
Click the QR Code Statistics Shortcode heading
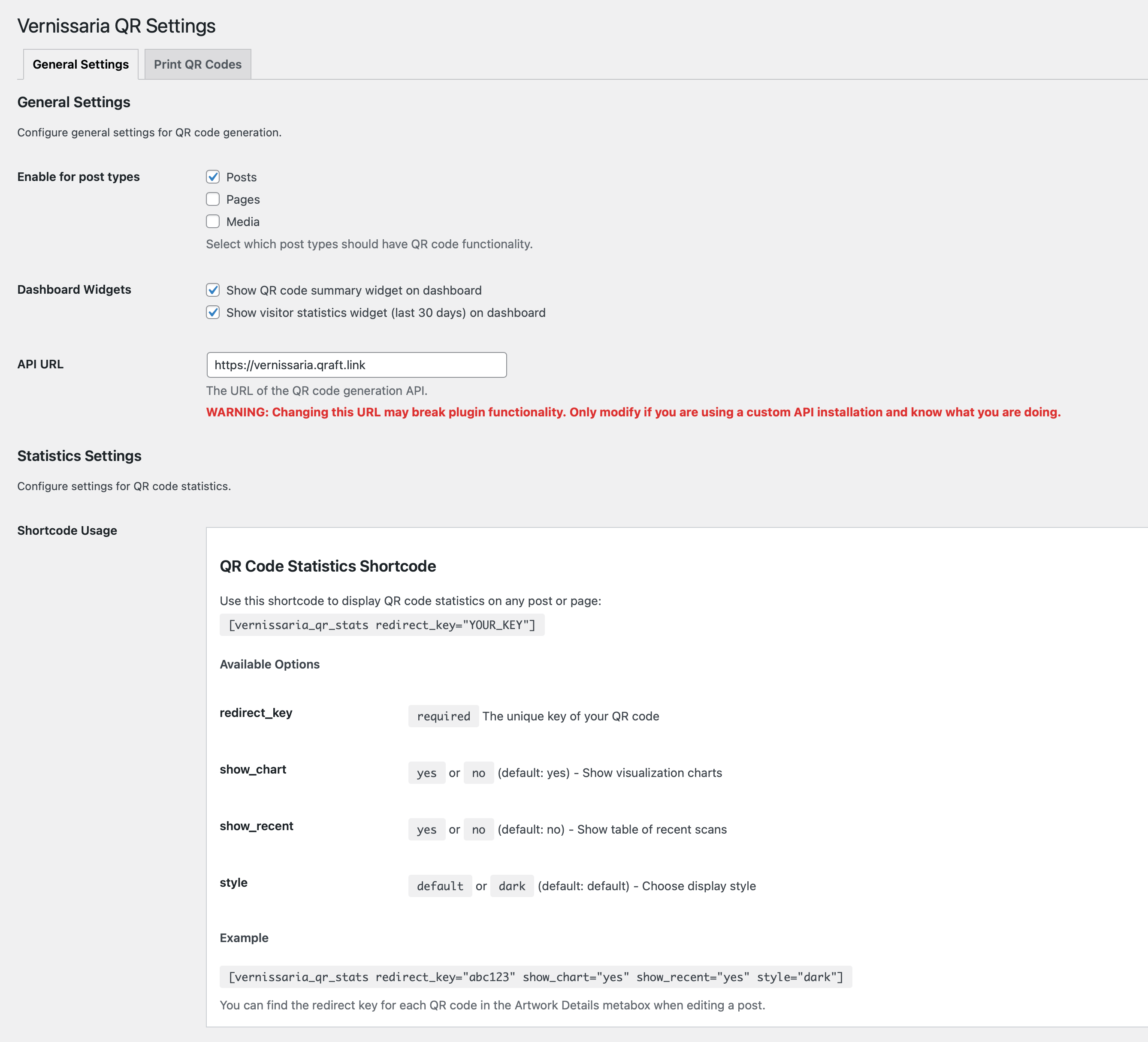(x=327, y=566)
